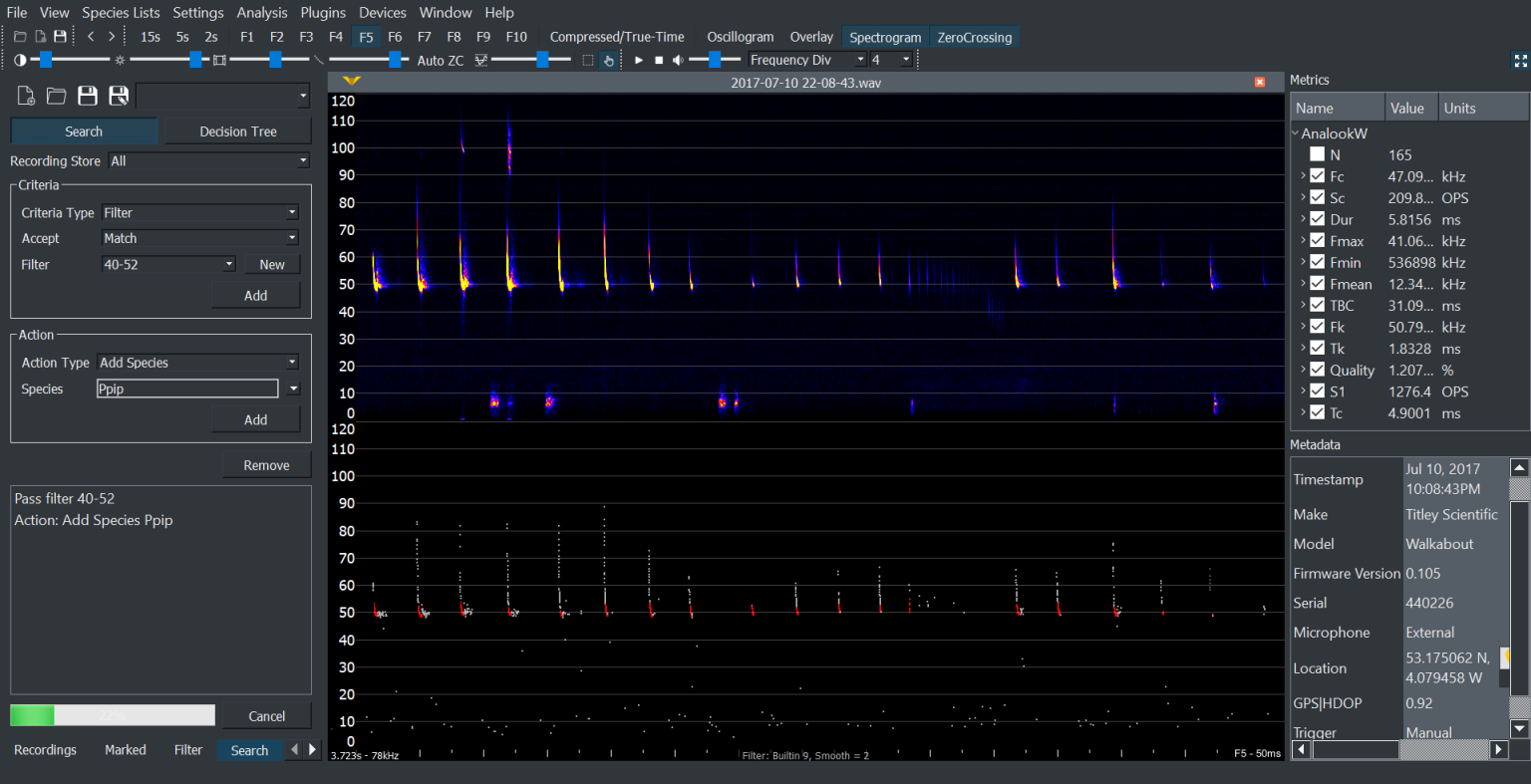This screenshot has height=784, width=1531.
Task: Stop audio playback
Action: coord(658,59)
